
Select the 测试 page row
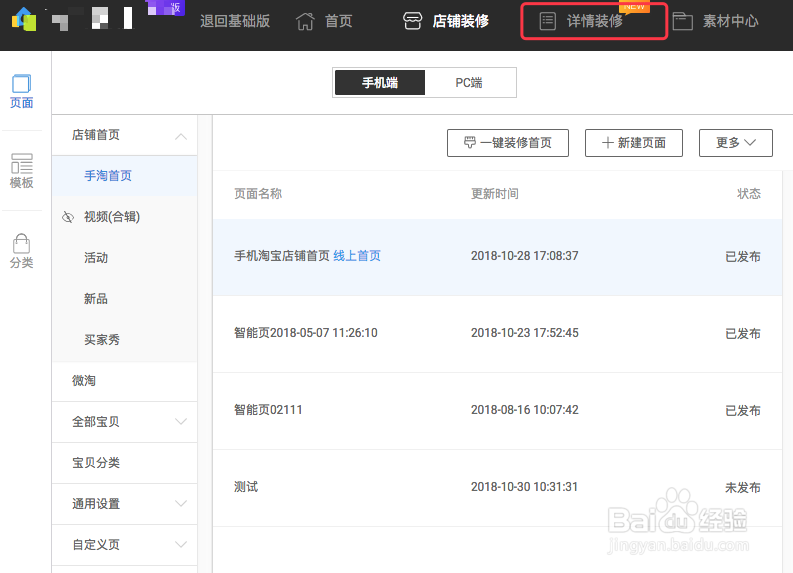coord(498,487)
